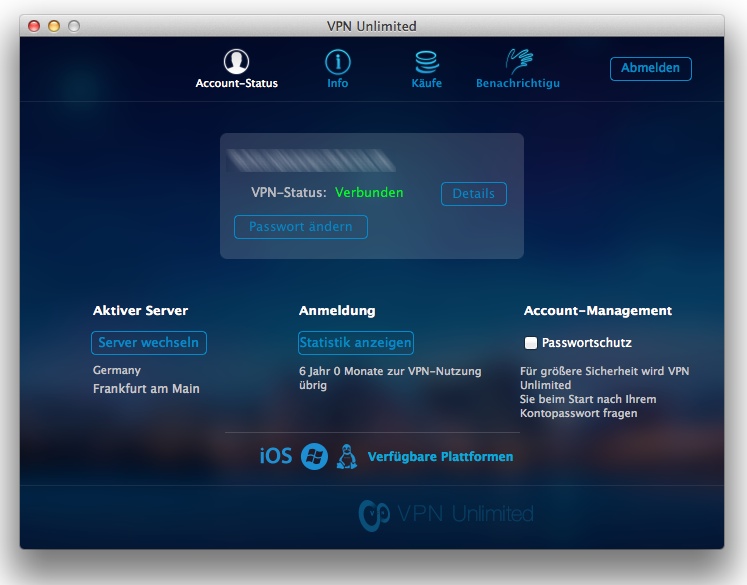Click the Anmeldung heading
Viewport: 747px width, 585px height.
click(x=337, y=311)
